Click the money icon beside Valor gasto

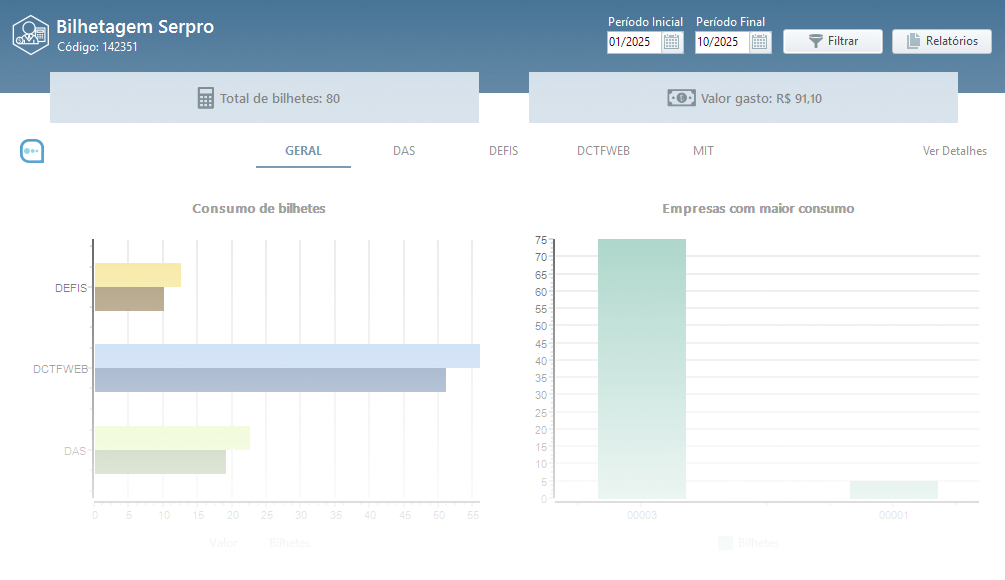[681, 98]
